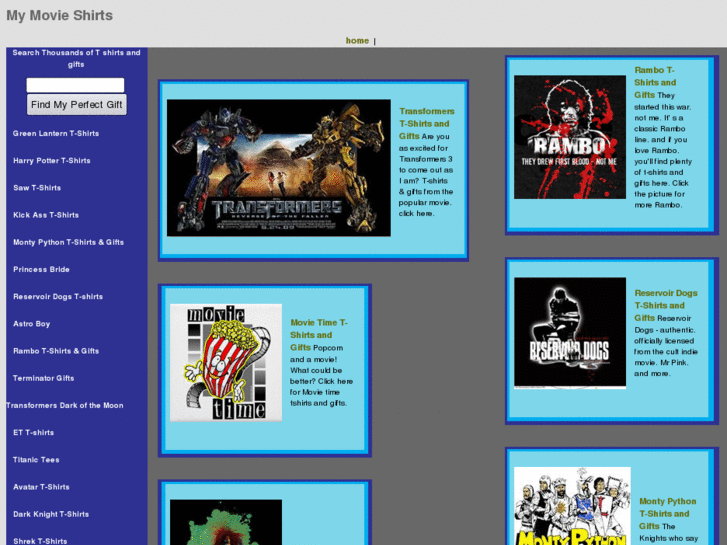Go to Kick Ass T-Shirts page
This screenshot has width=727, height=545.
click(x=46, y=215)
